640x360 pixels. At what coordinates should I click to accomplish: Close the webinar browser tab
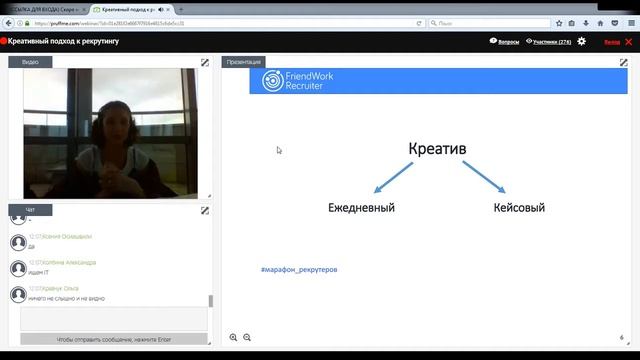tap(168, 9)
